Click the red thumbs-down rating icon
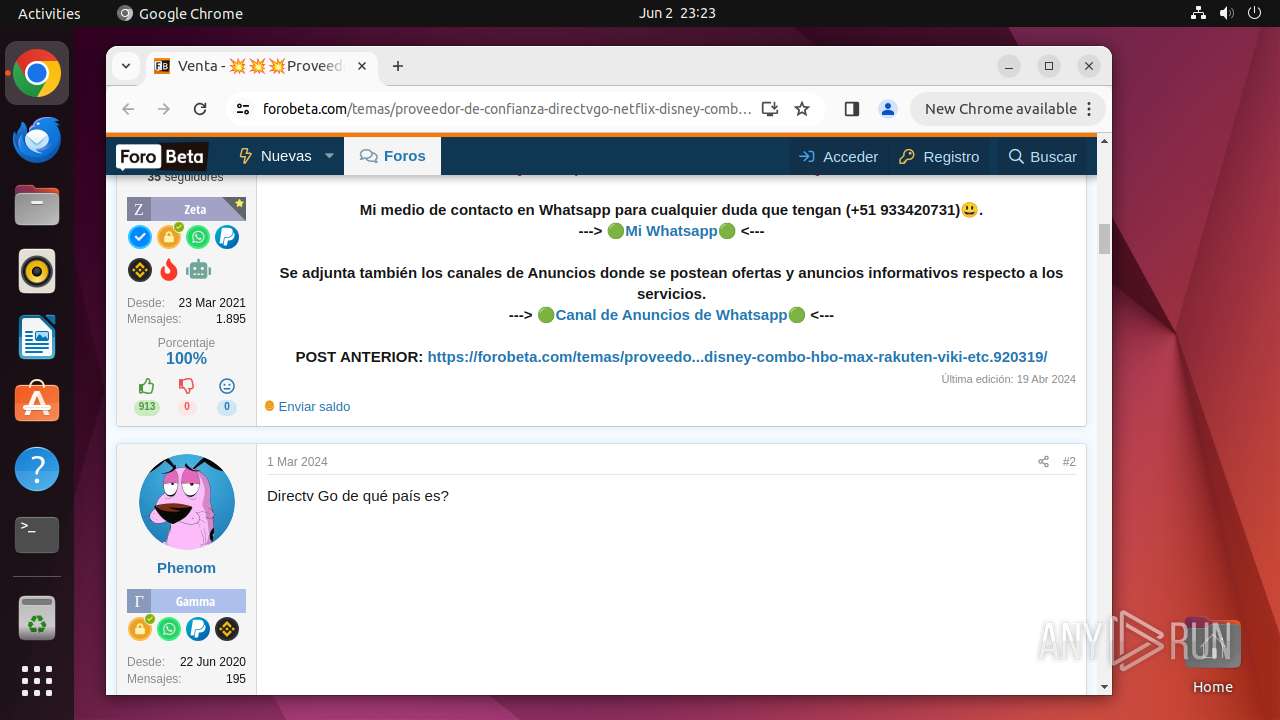This screenshot has width=1280, height=720. [186, 386]
